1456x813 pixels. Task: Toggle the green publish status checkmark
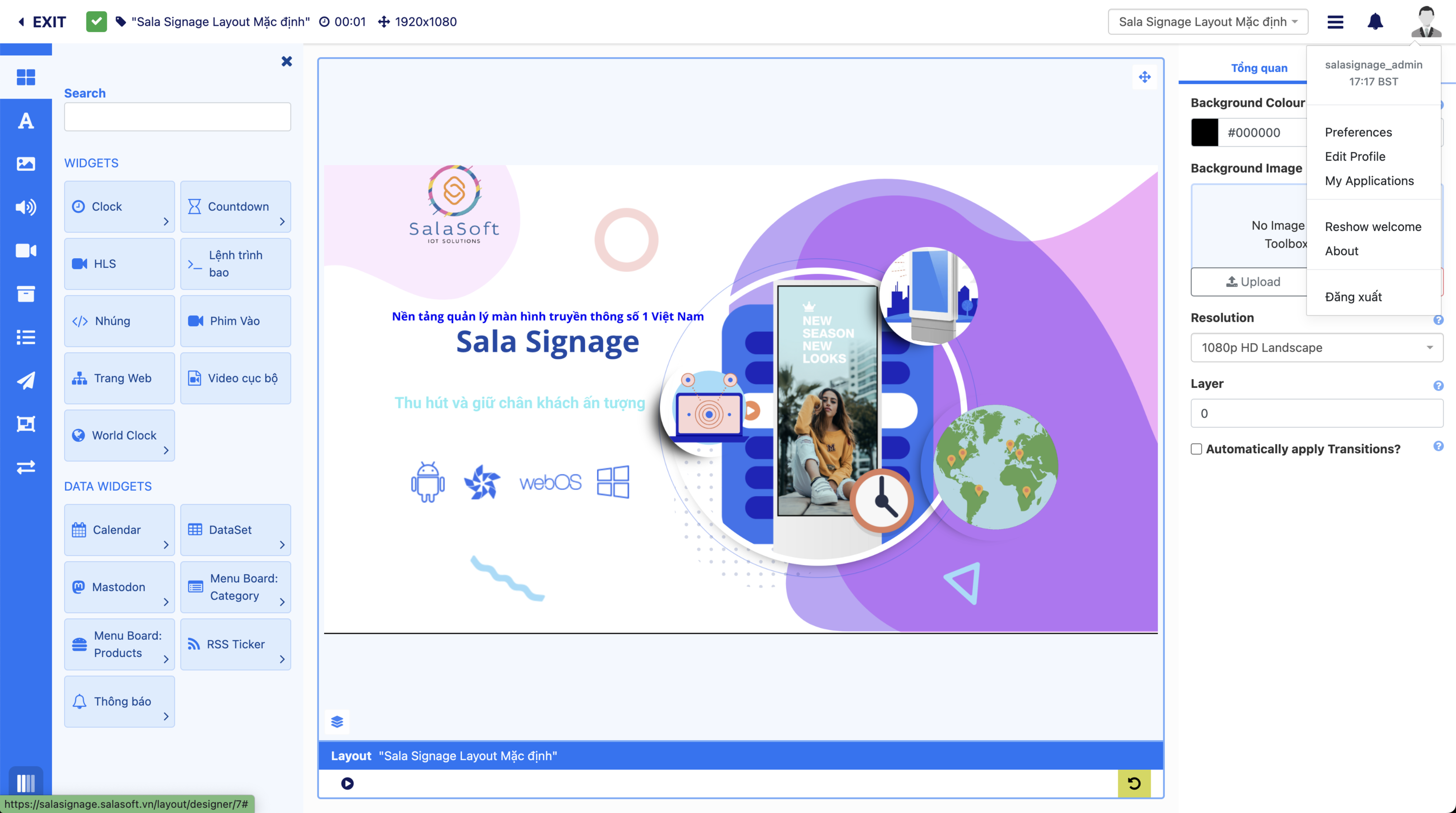(96, 21)
